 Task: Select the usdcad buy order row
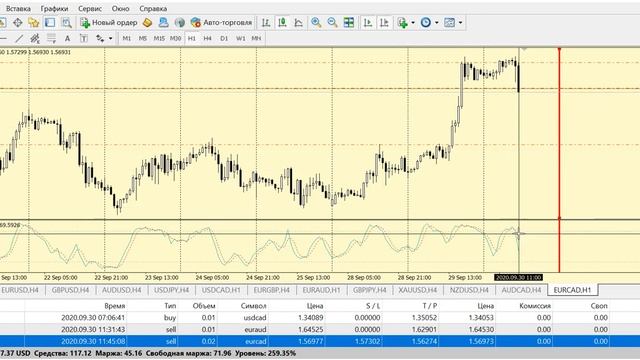tap(320, 318)
